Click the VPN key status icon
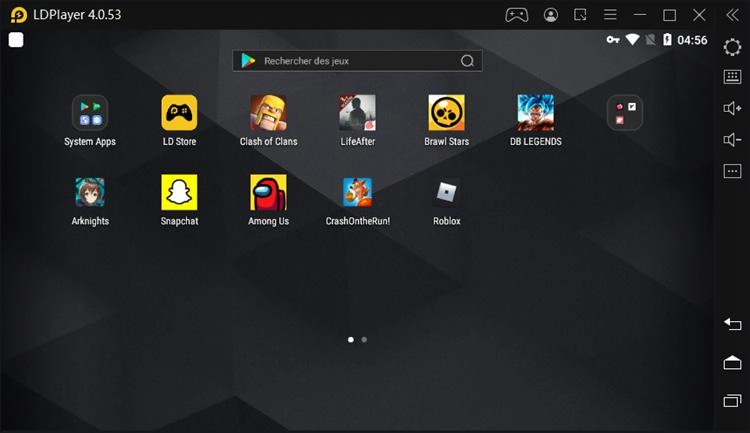Image resolution: width=750 pixels, height=433 pixels. 613,40
